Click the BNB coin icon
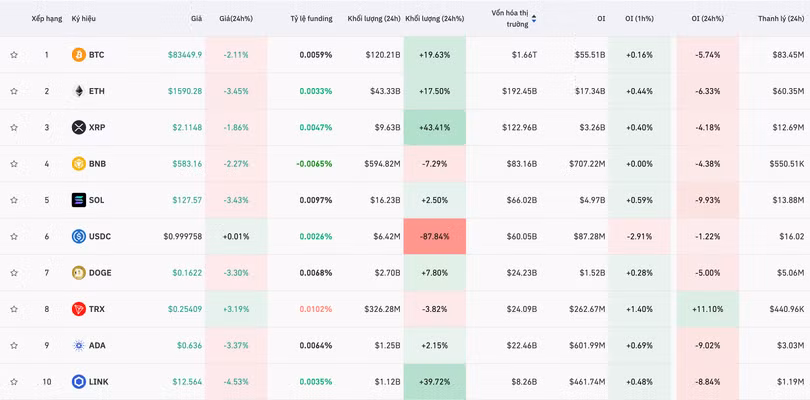This screenshot has width=810, height=400. pyautogui.click(x=79, y=164)
